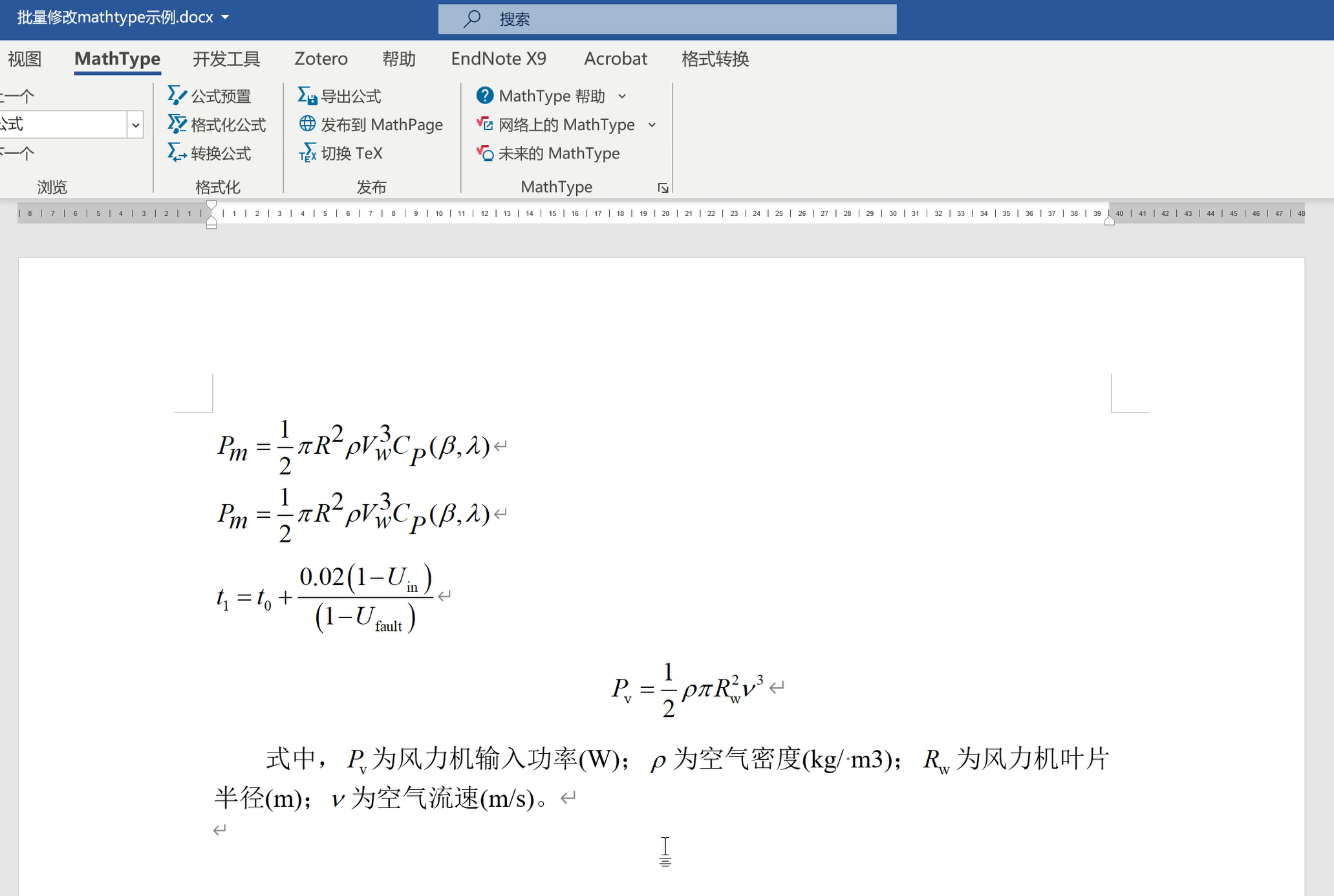Screen dimensions: 1334x896
Task: Click the right indent marker on the ruler
Action: [x=1109, y=220]
